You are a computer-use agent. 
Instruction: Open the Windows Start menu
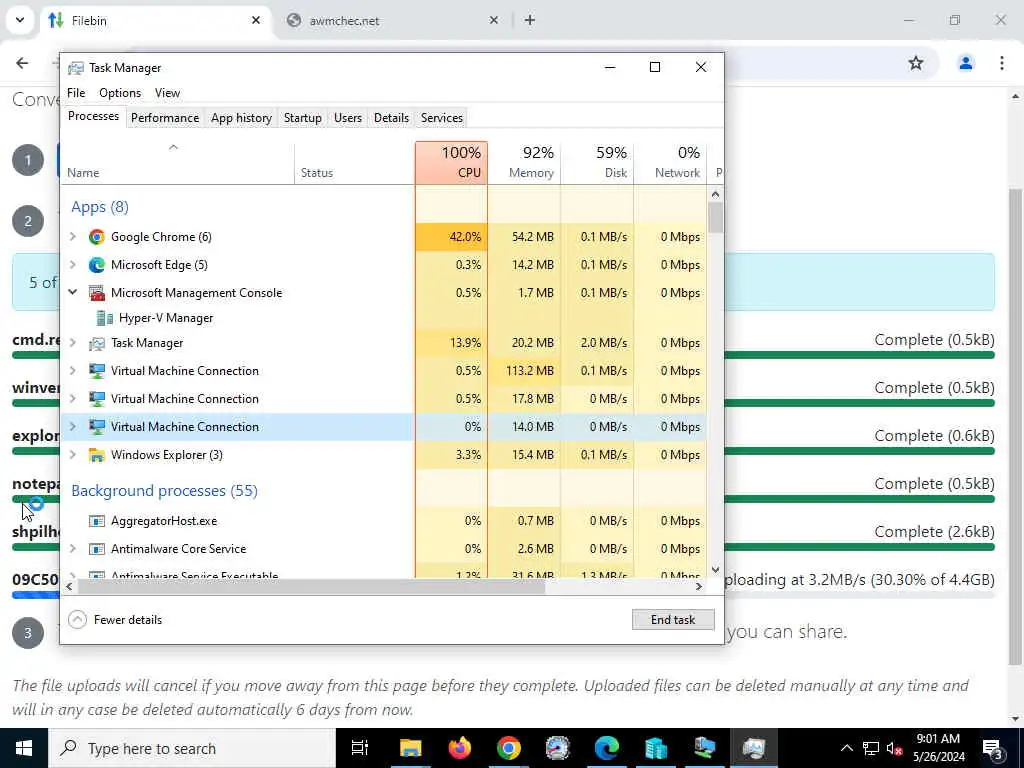(24, 748)
